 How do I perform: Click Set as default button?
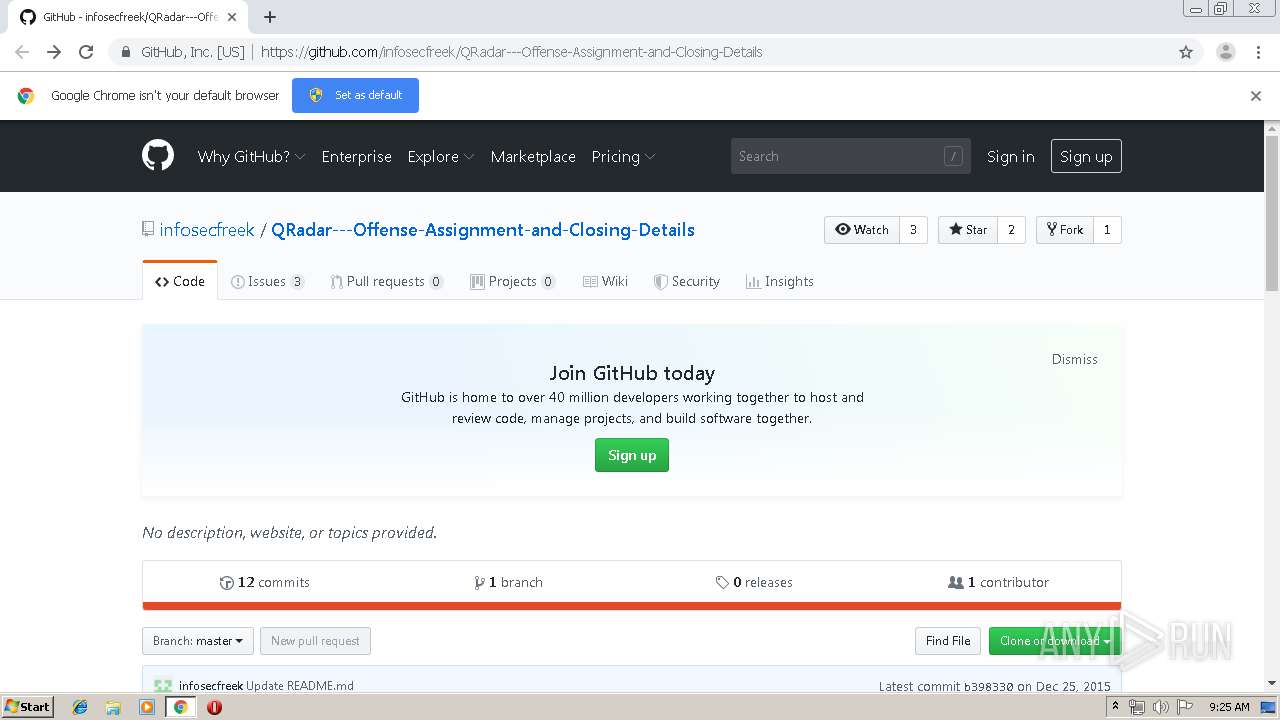(355, 95)
